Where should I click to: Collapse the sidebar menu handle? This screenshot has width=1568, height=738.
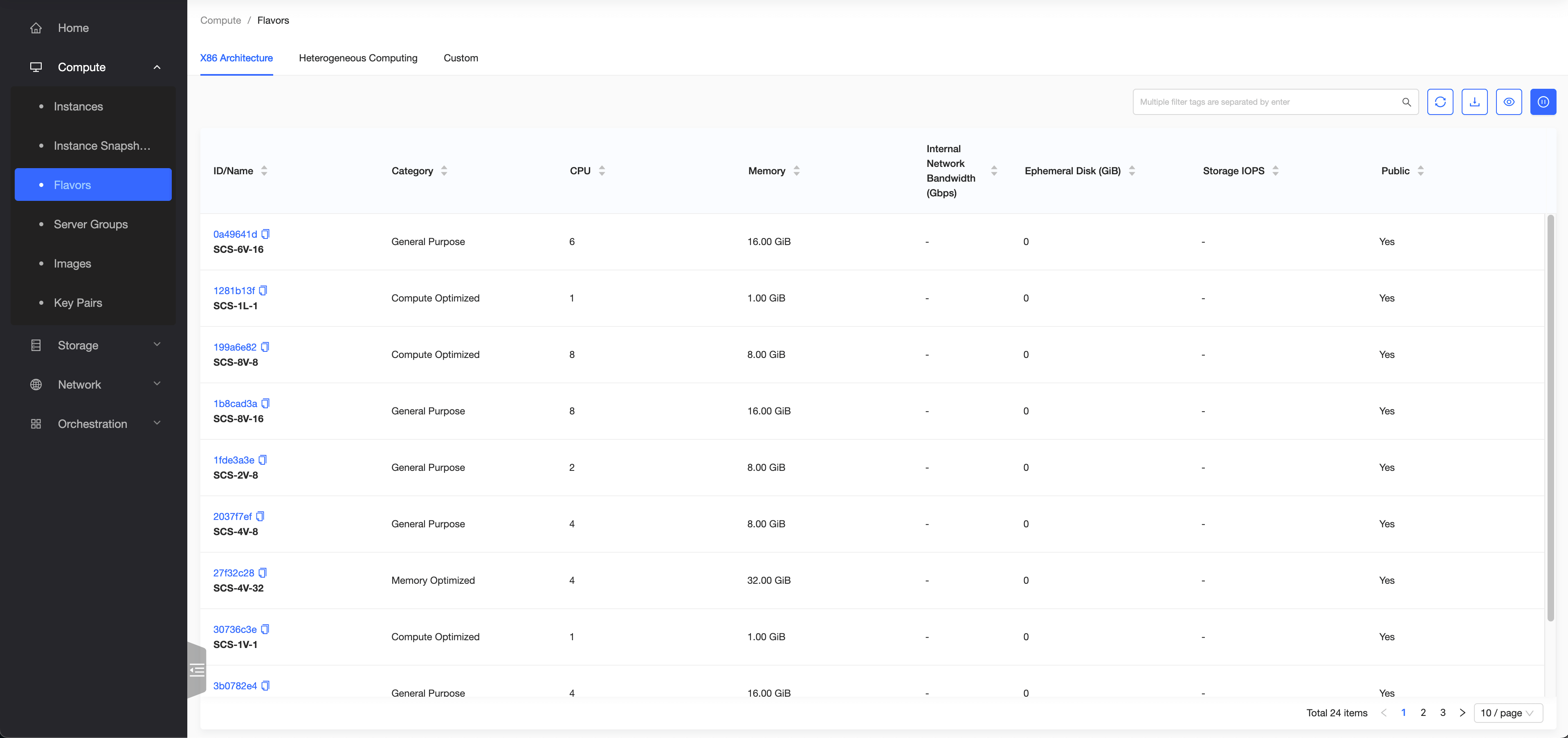(x=197, y=670)
